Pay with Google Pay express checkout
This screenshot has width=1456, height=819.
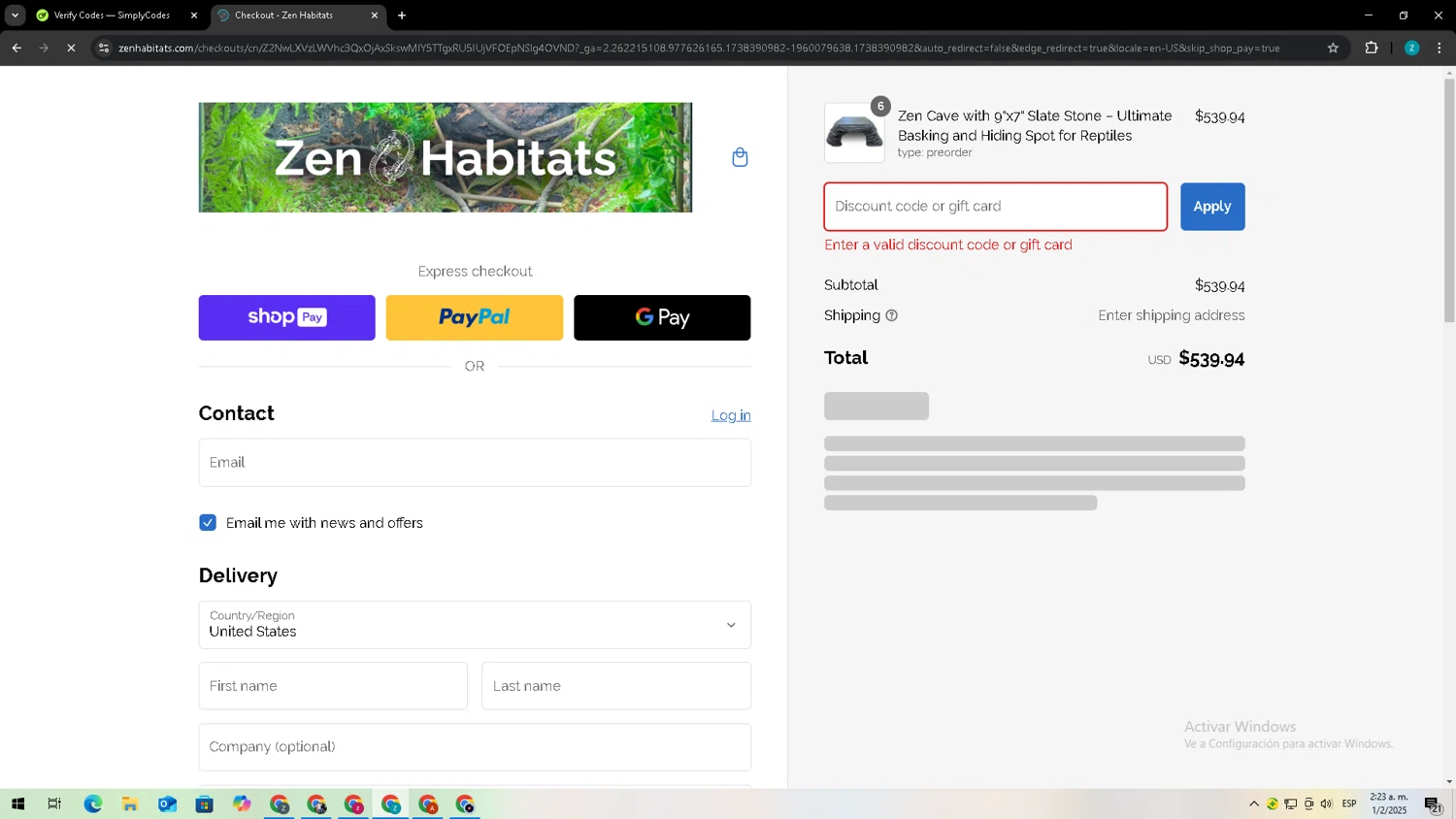(x=662, y=317)
